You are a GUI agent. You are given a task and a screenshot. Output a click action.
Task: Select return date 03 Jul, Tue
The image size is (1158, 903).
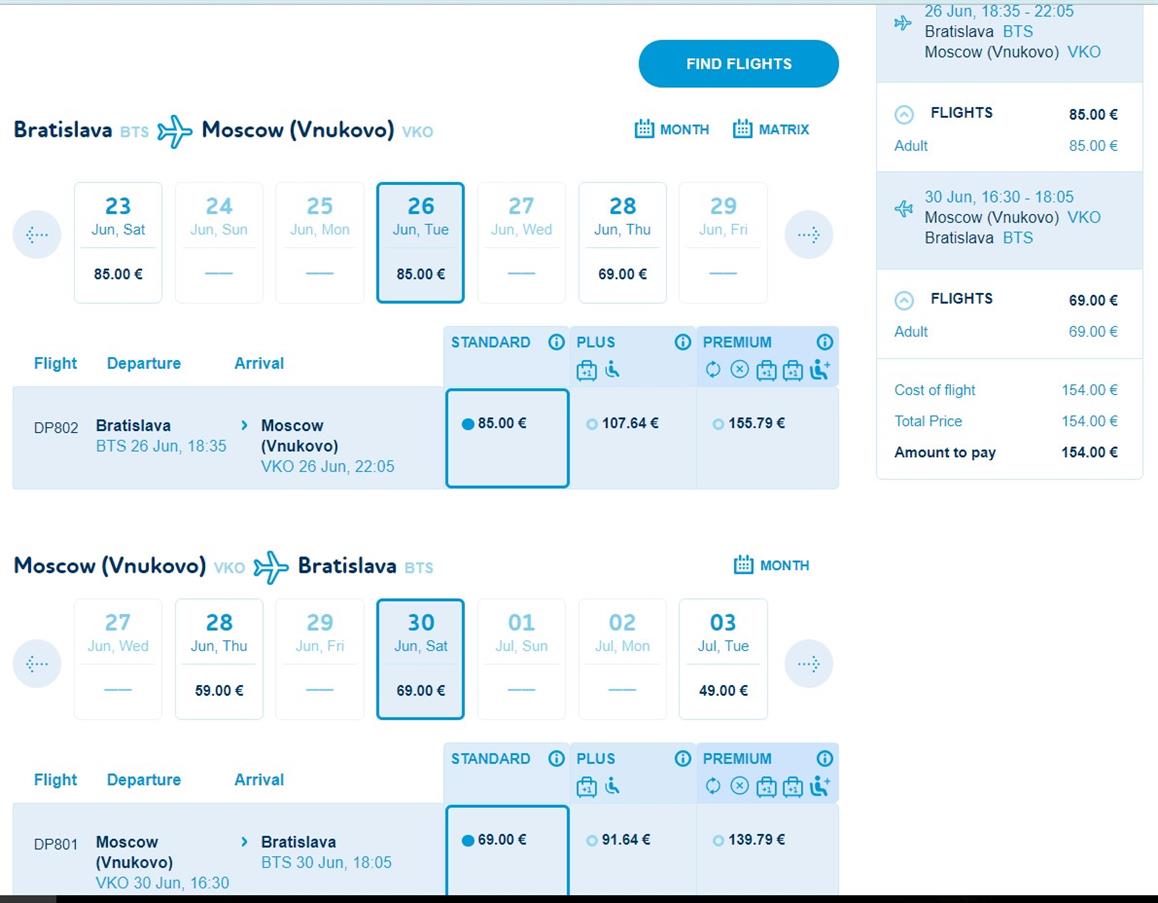coord(723,659)
